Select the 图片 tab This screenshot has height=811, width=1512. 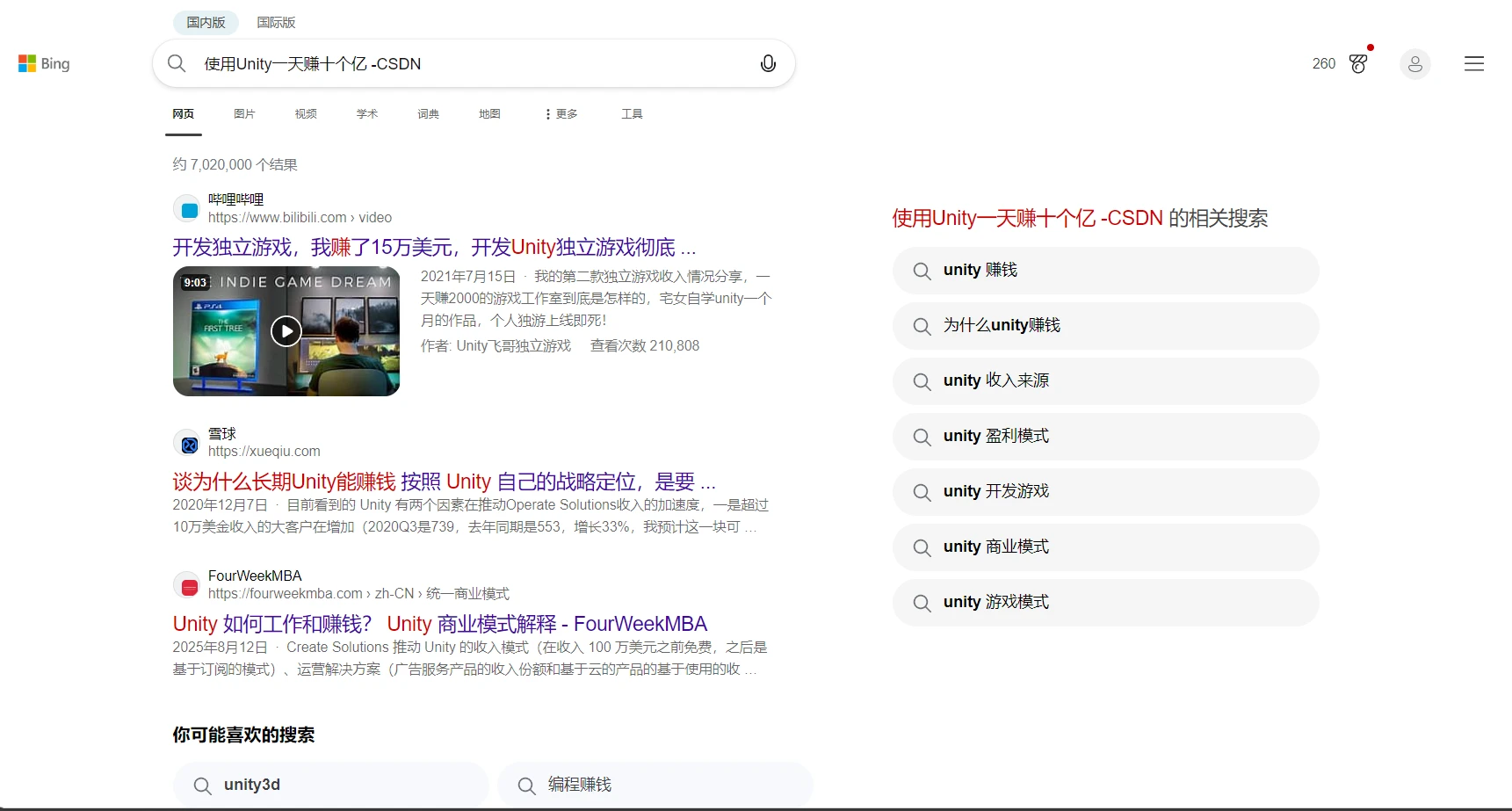pos(245,114)
